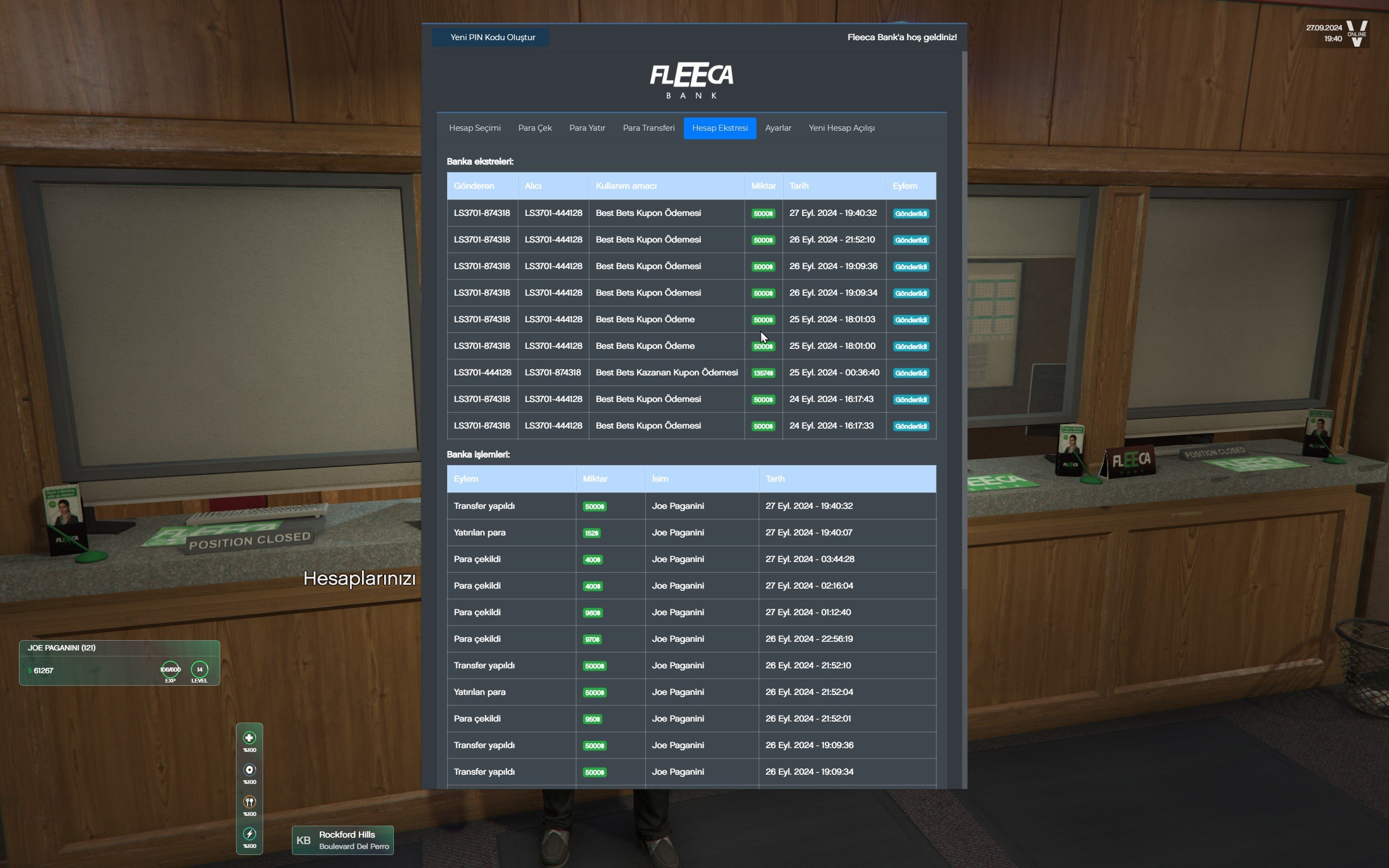This screenshot has height=868, width=1389.
Task: Open the Hesap Seçimi tab
Action: [x=475, y=128]
